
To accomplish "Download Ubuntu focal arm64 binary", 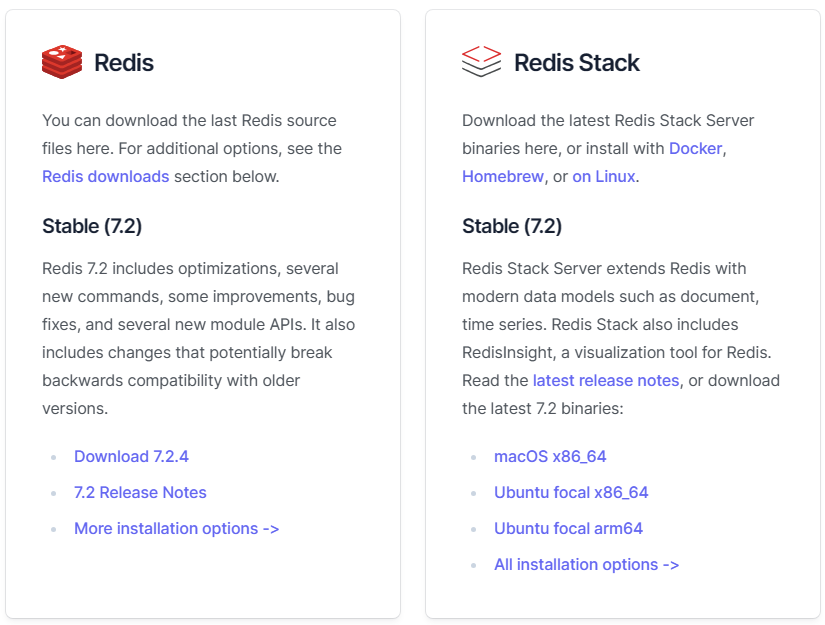I will pyautogui.click(x=568, y=528).
